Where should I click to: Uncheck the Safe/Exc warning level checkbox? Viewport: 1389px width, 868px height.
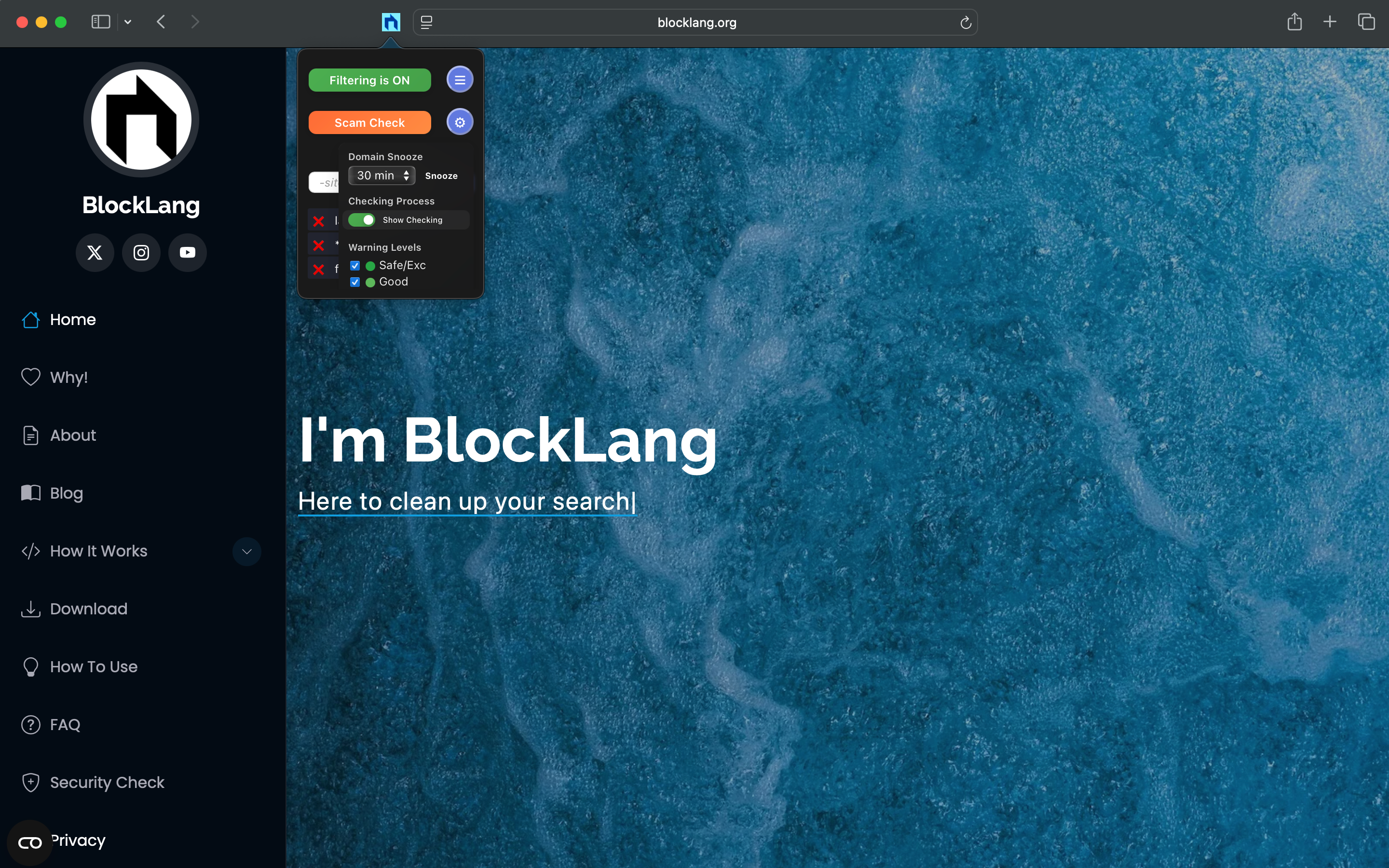coord(354,266)
